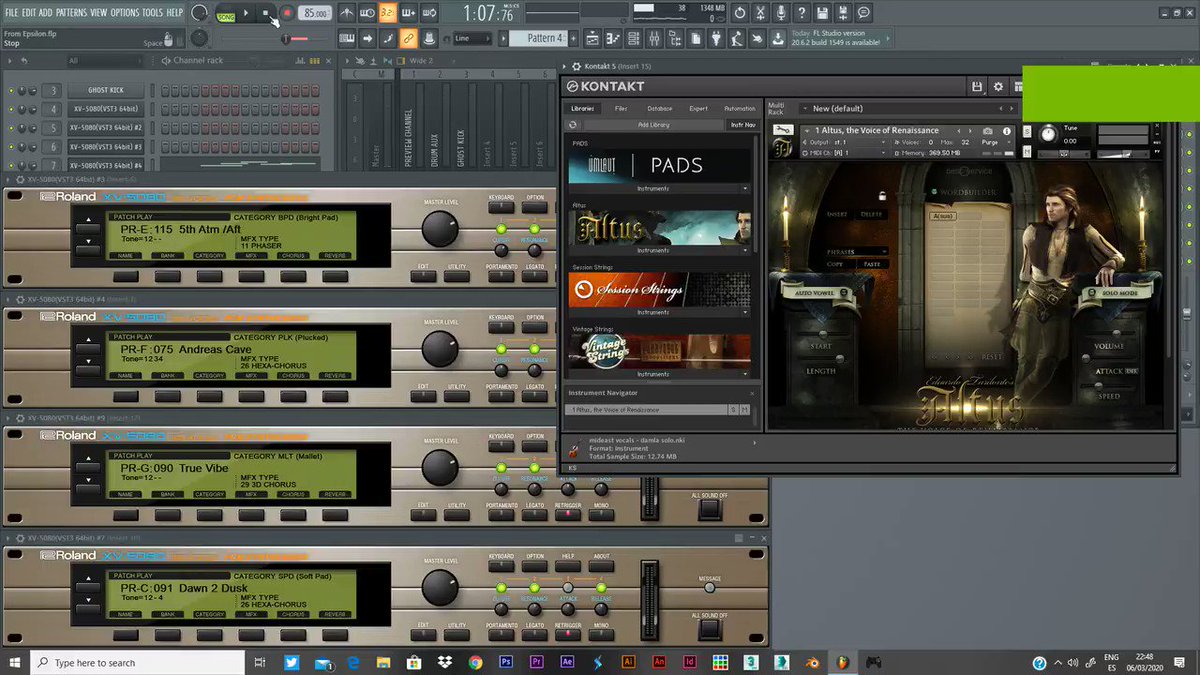Click HELP button on Dawn 2 Dusk XV-5080
The image size is (1200, 675).
tap(568, 567)
